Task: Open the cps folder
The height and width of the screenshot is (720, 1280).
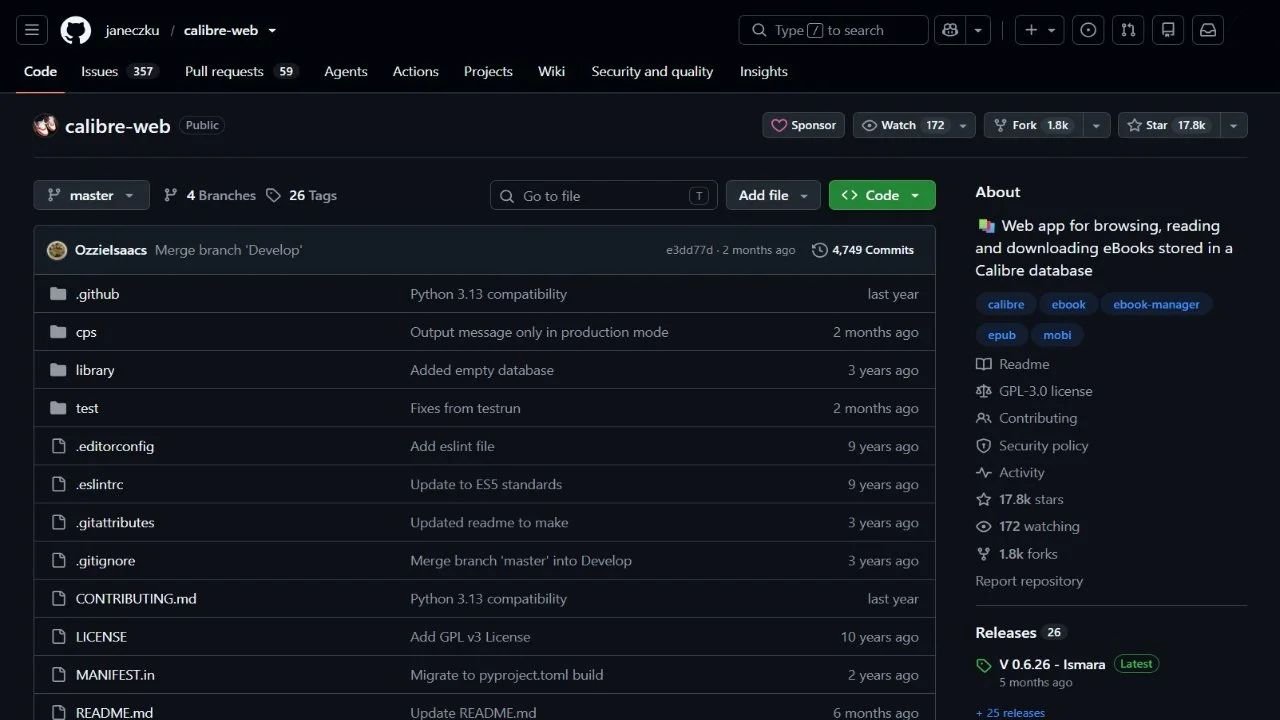Action: (86, 332)
